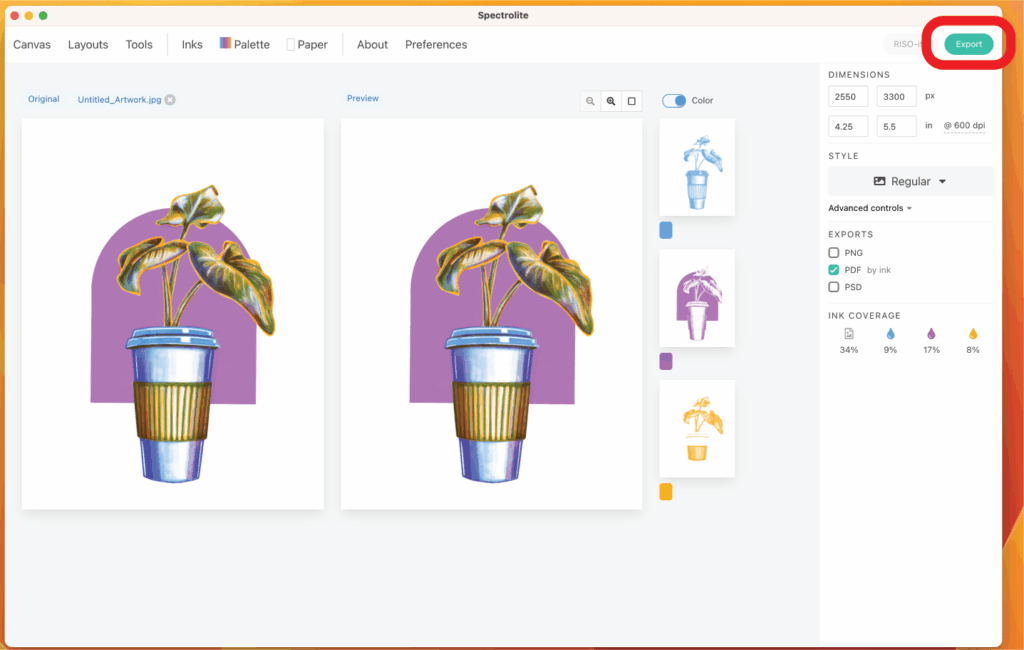Click the yellow ink droplet coverage icon
This screenshot has height=650, width=1024.
[x=972, y=334]
